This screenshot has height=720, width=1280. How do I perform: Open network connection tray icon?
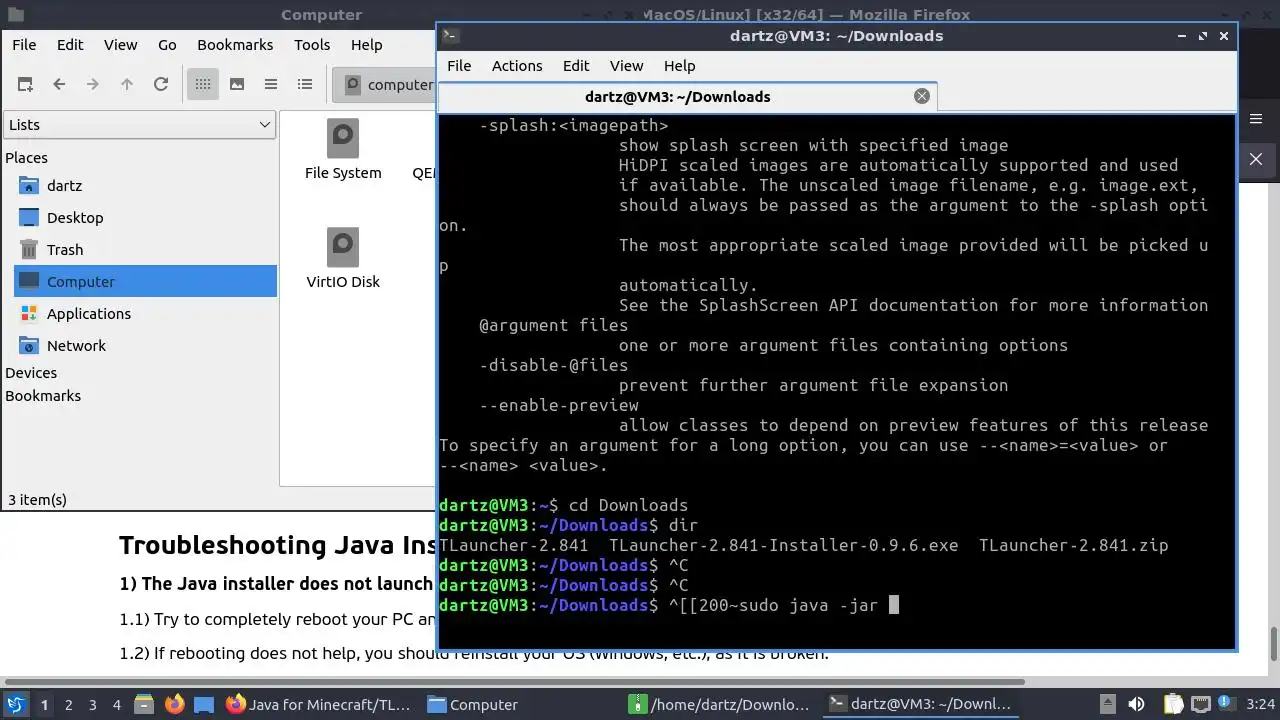[x=1201, y=704]
